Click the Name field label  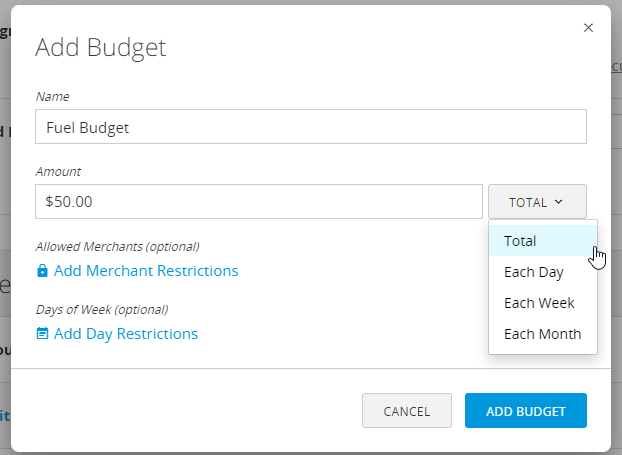pos(52,96)
